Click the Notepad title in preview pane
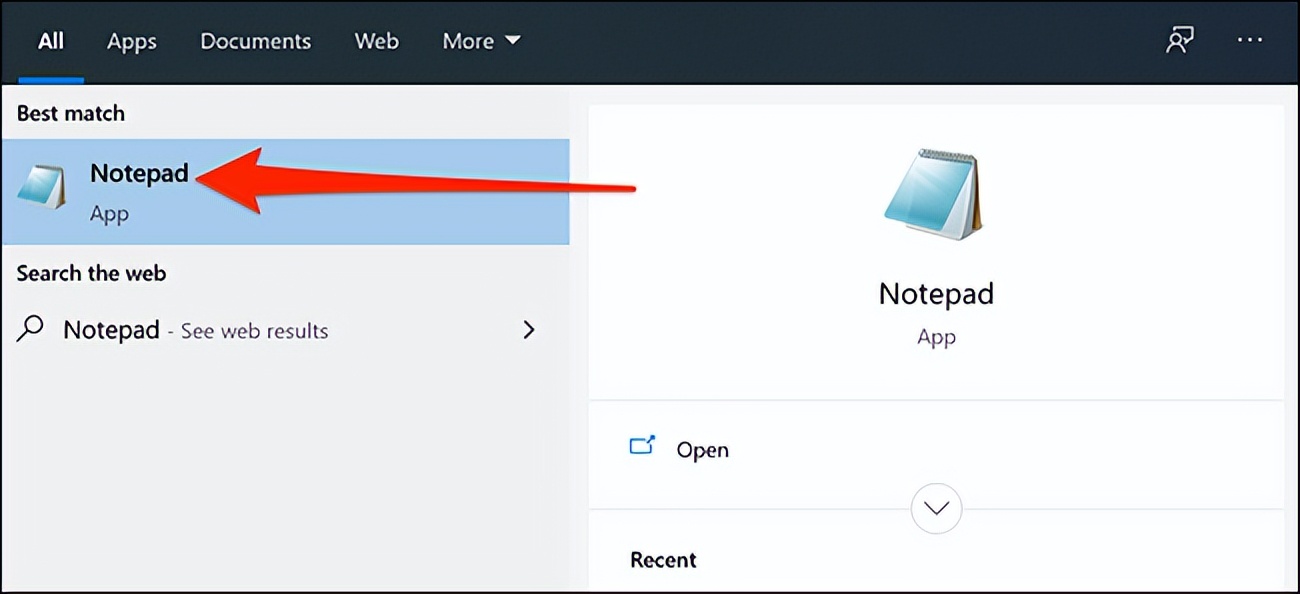Viewport: 1300px width, 594px height. point(936,294)
